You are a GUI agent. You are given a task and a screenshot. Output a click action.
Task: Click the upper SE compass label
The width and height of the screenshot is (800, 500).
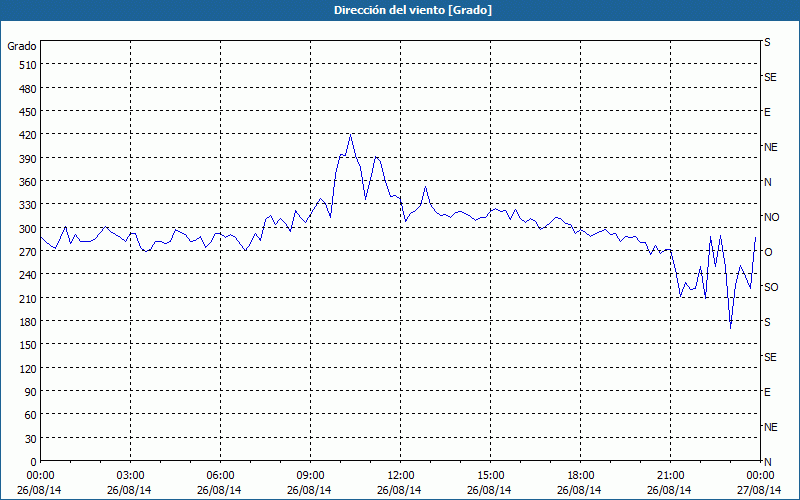[x=770, y=77]
